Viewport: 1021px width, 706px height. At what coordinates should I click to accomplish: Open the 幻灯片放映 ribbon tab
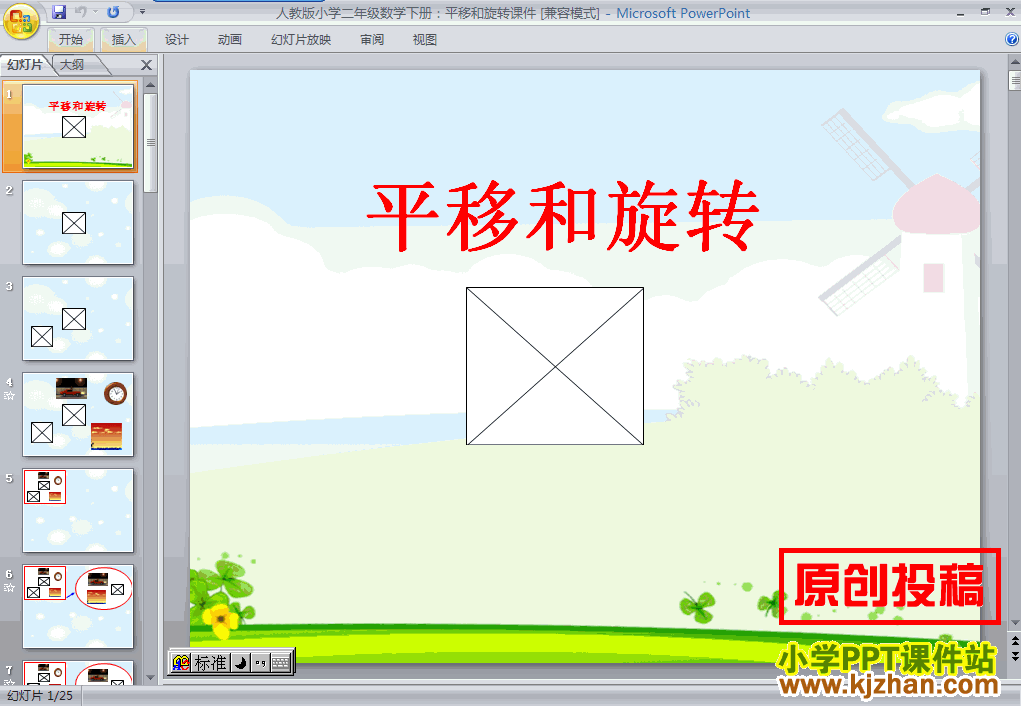pyautogui.click(x=301, y=40)
